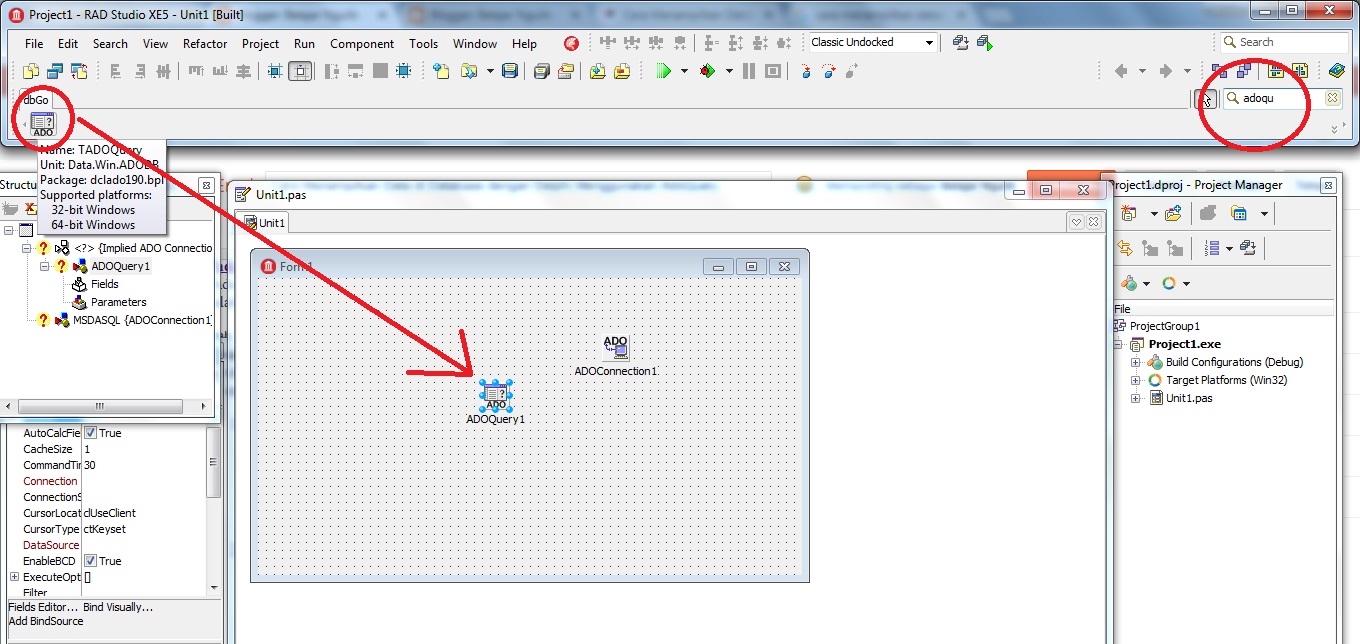The image size is (1360, 644).
Task: Open the Refactor menu
Action: tap(205, 44)
